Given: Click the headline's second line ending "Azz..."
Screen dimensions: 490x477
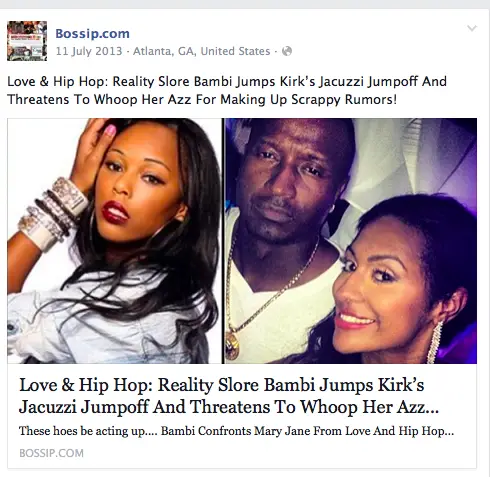Looking at the screenshot, I should point(229,407).
